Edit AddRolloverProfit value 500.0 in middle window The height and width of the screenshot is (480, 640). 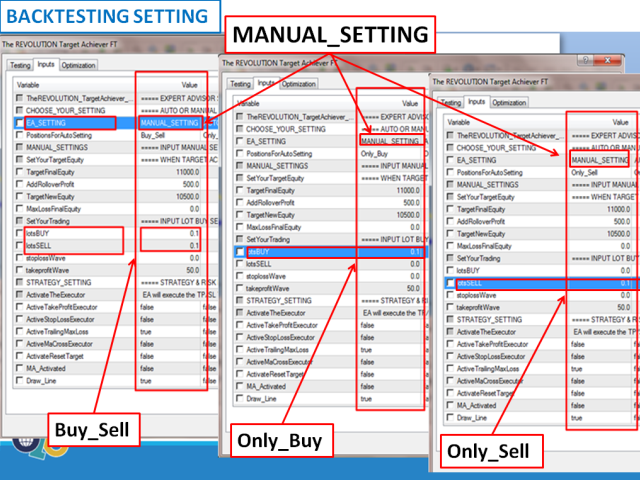pyautogui.click(x=391, y=202)
